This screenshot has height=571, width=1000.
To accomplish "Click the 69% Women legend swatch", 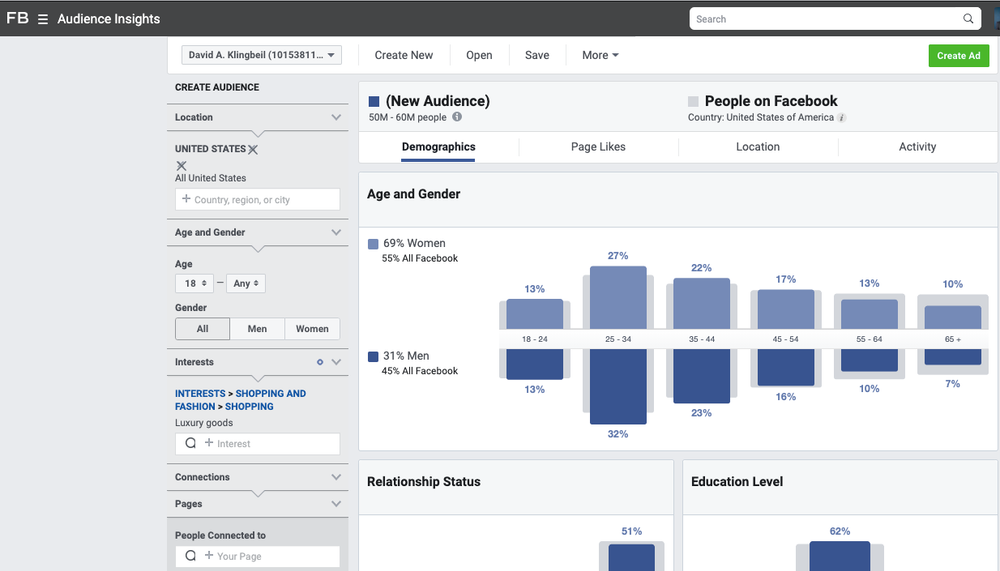I will (x=373, y=244).
